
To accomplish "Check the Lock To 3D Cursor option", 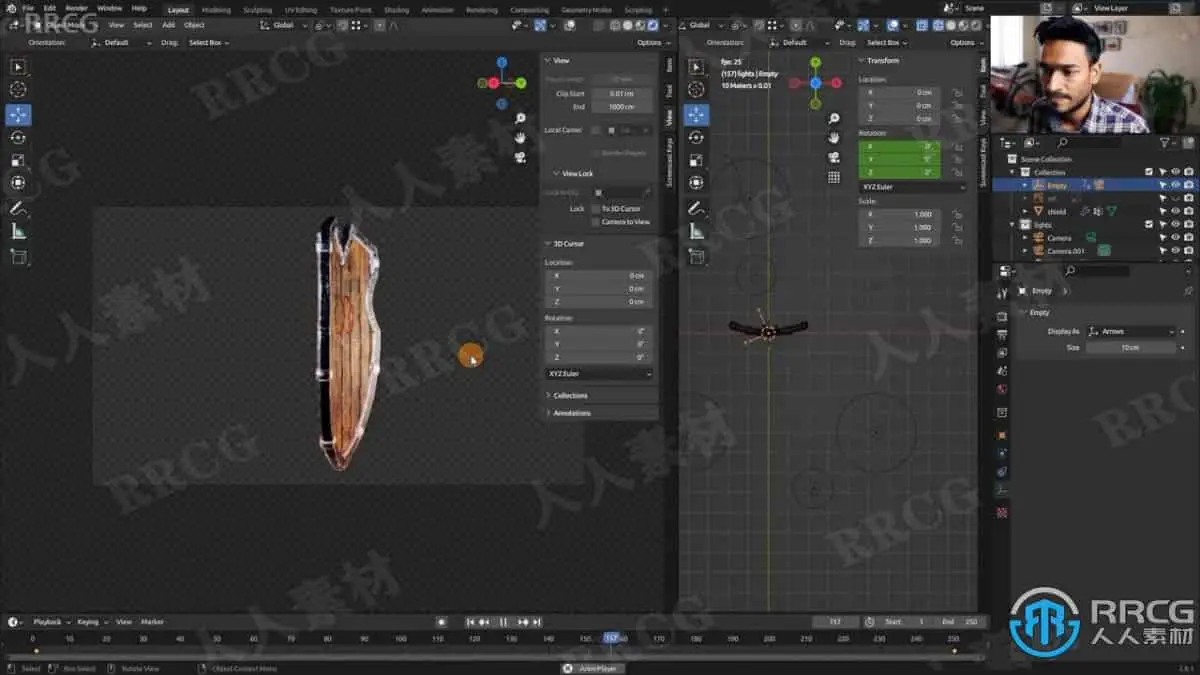I will [x=594, y=207].
